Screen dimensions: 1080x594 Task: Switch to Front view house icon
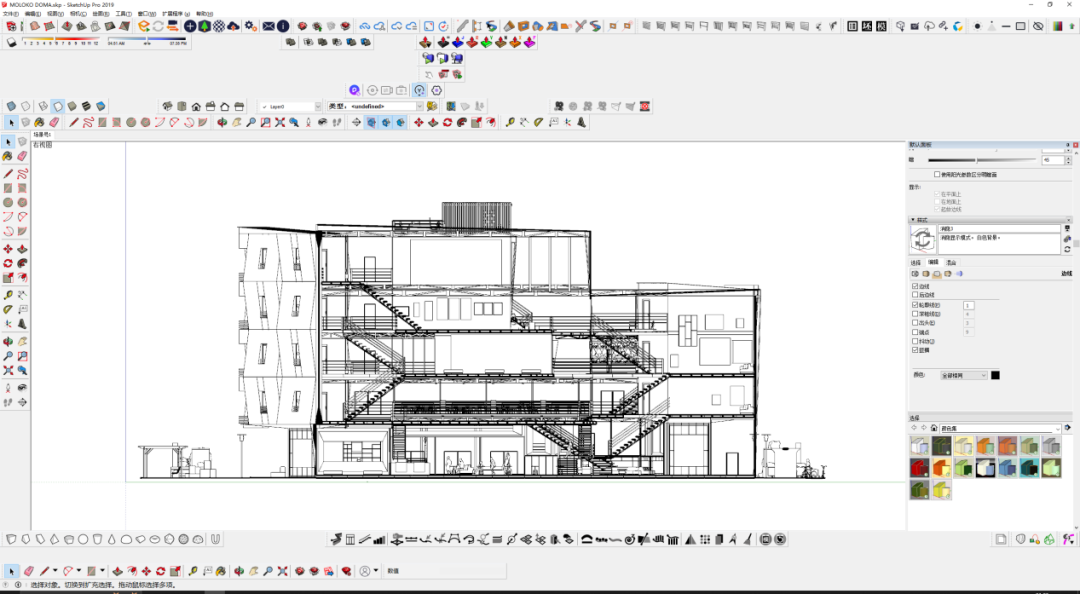coord(196,106)
